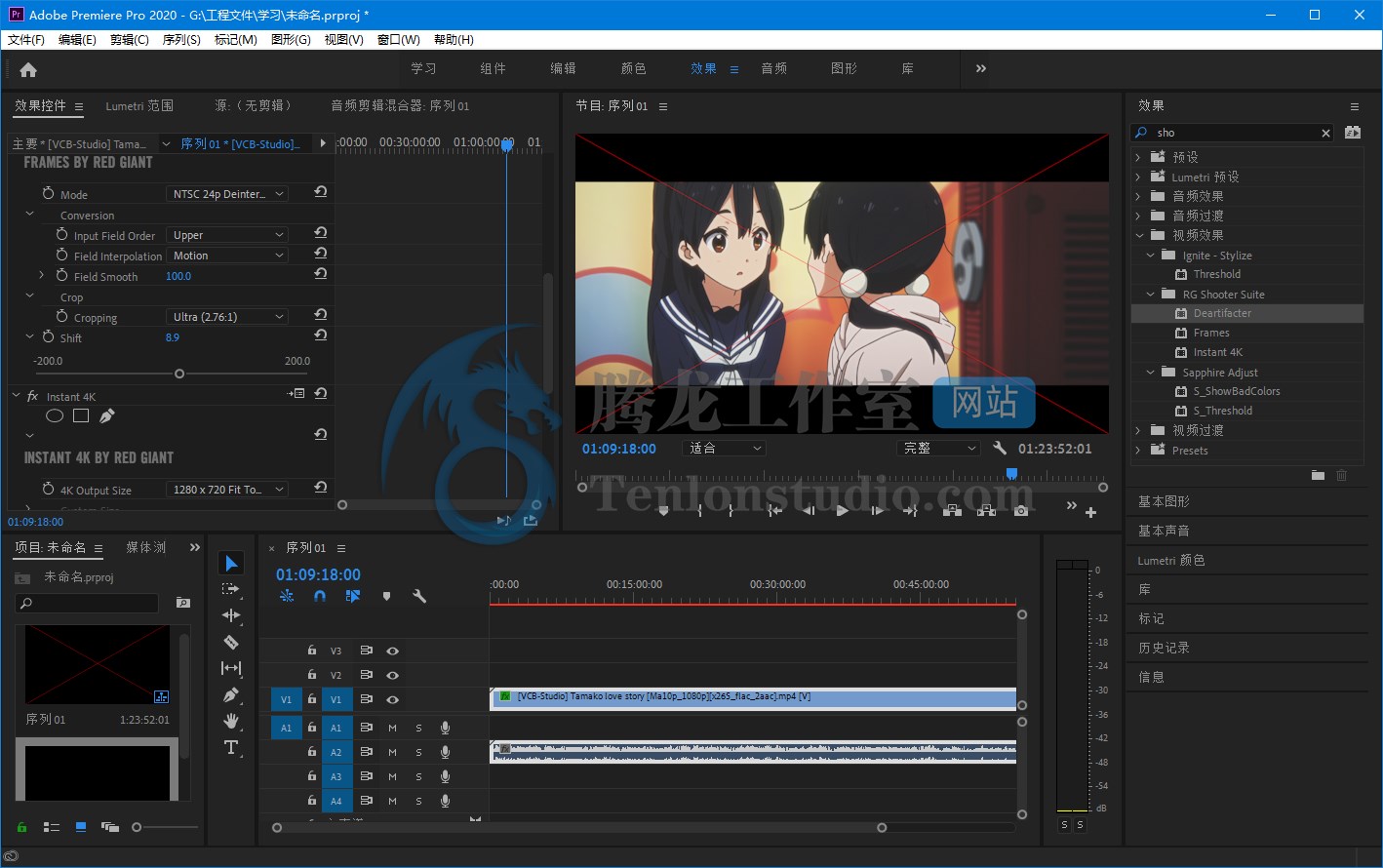Step back one frame in program monitor
Screen dimensions: 1383x868
pos(809,510)
